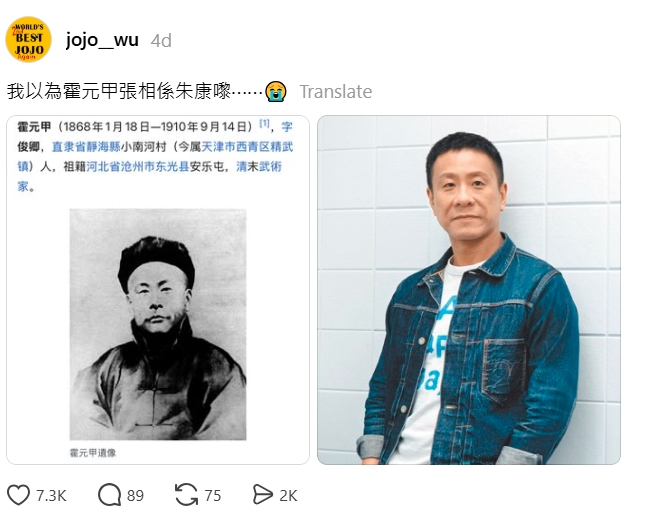The image size is (647, 510).
Task: Click the 89 replies count
Action: (x=135, y=496)
